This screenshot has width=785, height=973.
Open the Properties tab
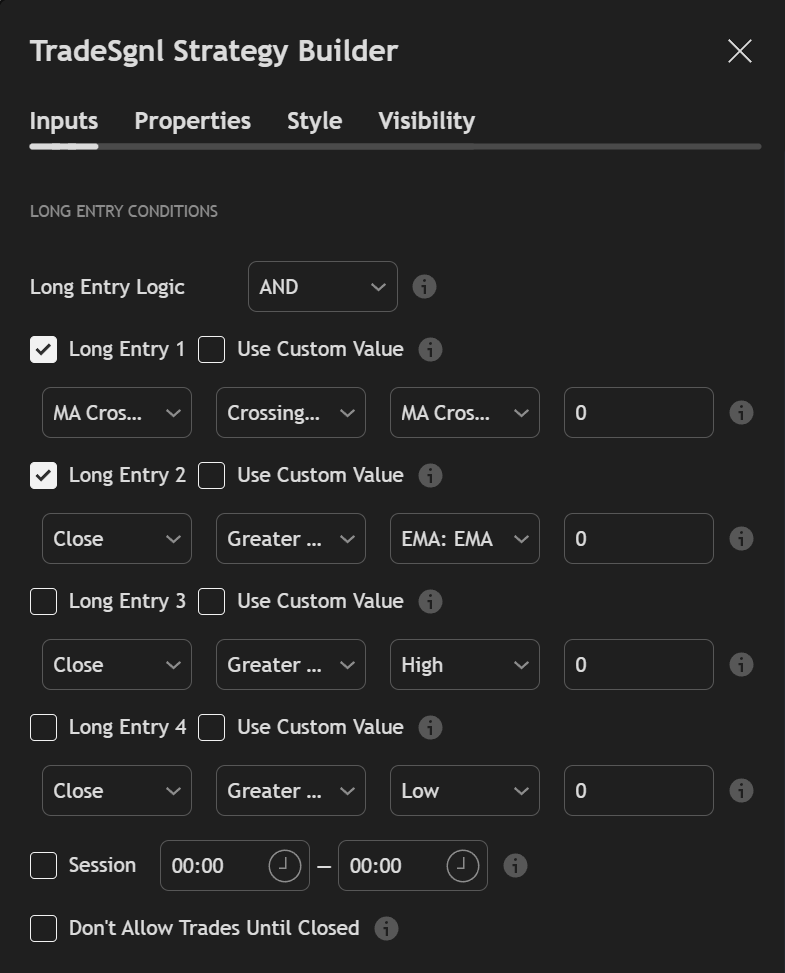pos(192,120)
